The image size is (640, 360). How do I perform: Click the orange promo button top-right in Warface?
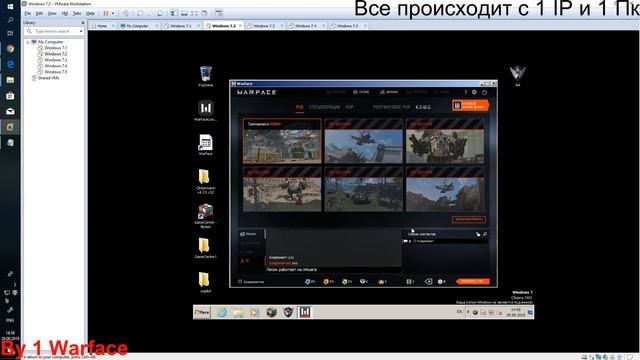(470, 105)
